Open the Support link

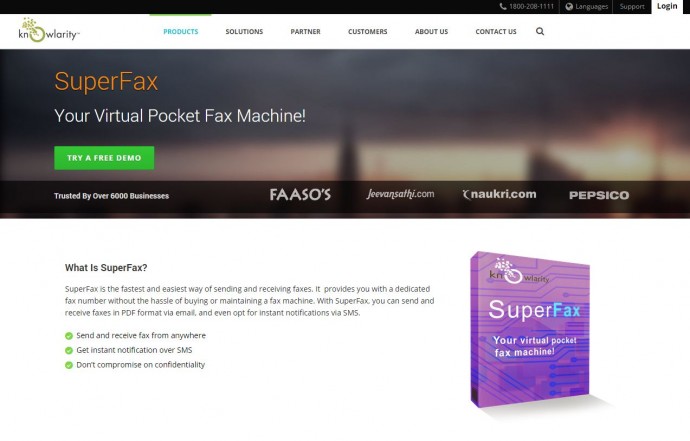point(632,7)
